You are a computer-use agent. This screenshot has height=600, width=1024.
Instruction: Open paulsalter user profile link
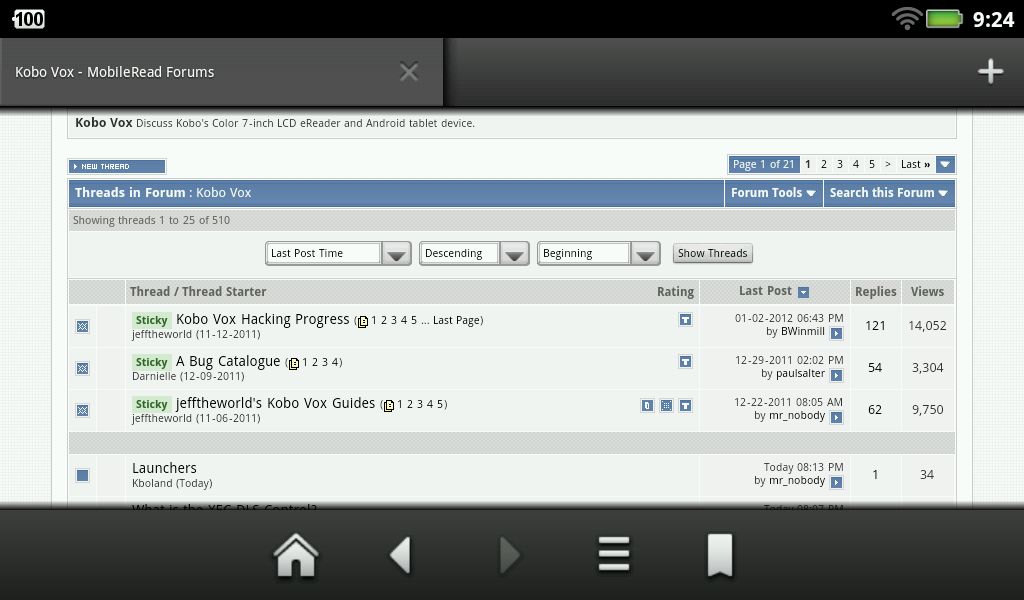(800, 373)
